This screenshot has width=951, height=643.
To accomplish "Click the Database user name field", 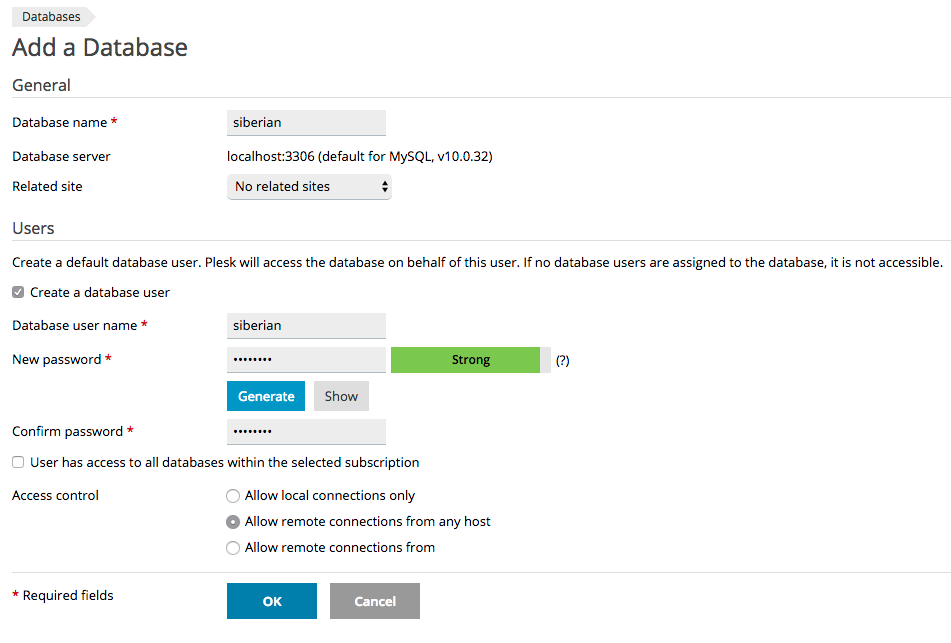I will (x=306, y=326).
